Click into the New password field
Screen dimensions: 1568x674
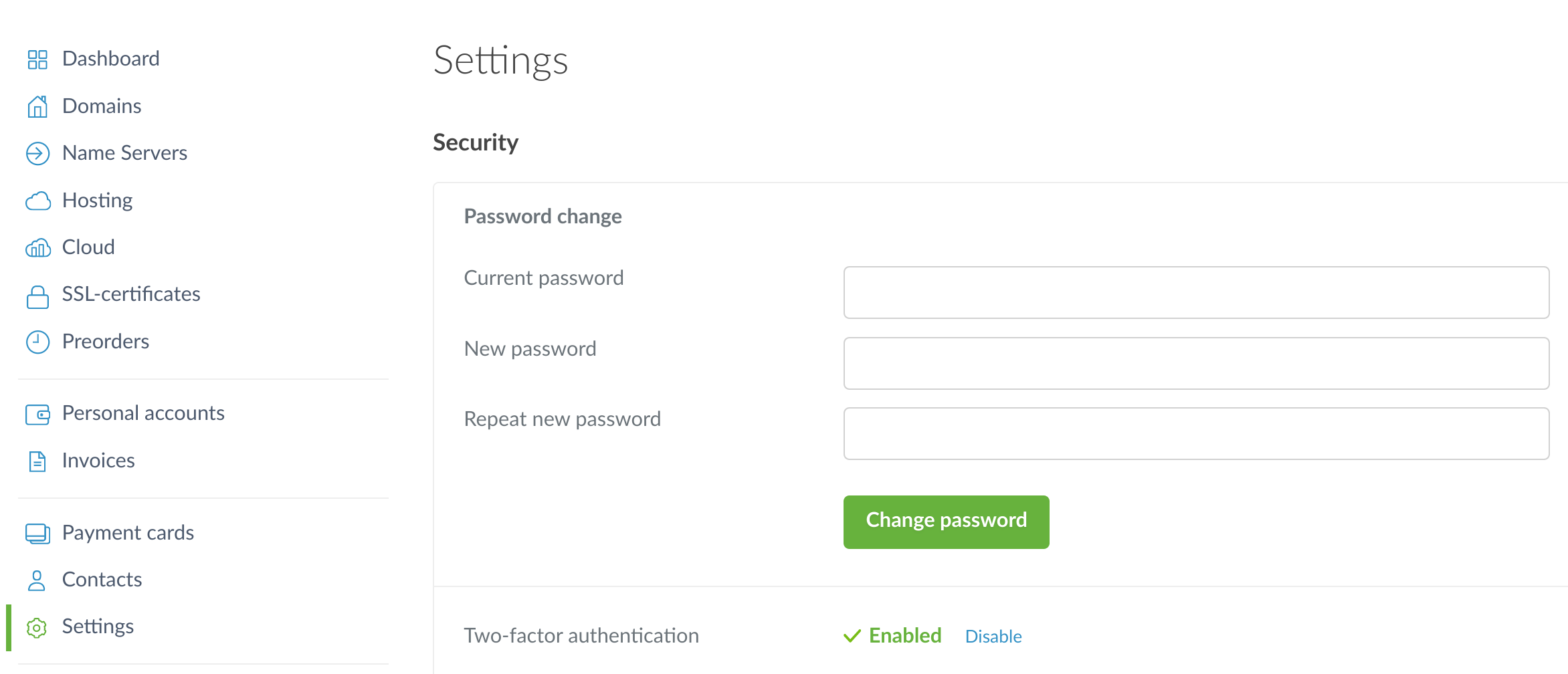click(1195, 363)
